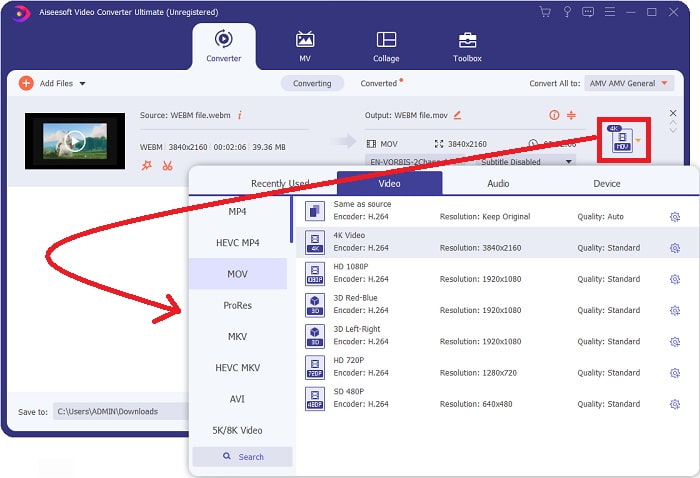This screenshot has height=478, width=700.
Task: Open the cut scissors tool
Action: coord(167,166)
